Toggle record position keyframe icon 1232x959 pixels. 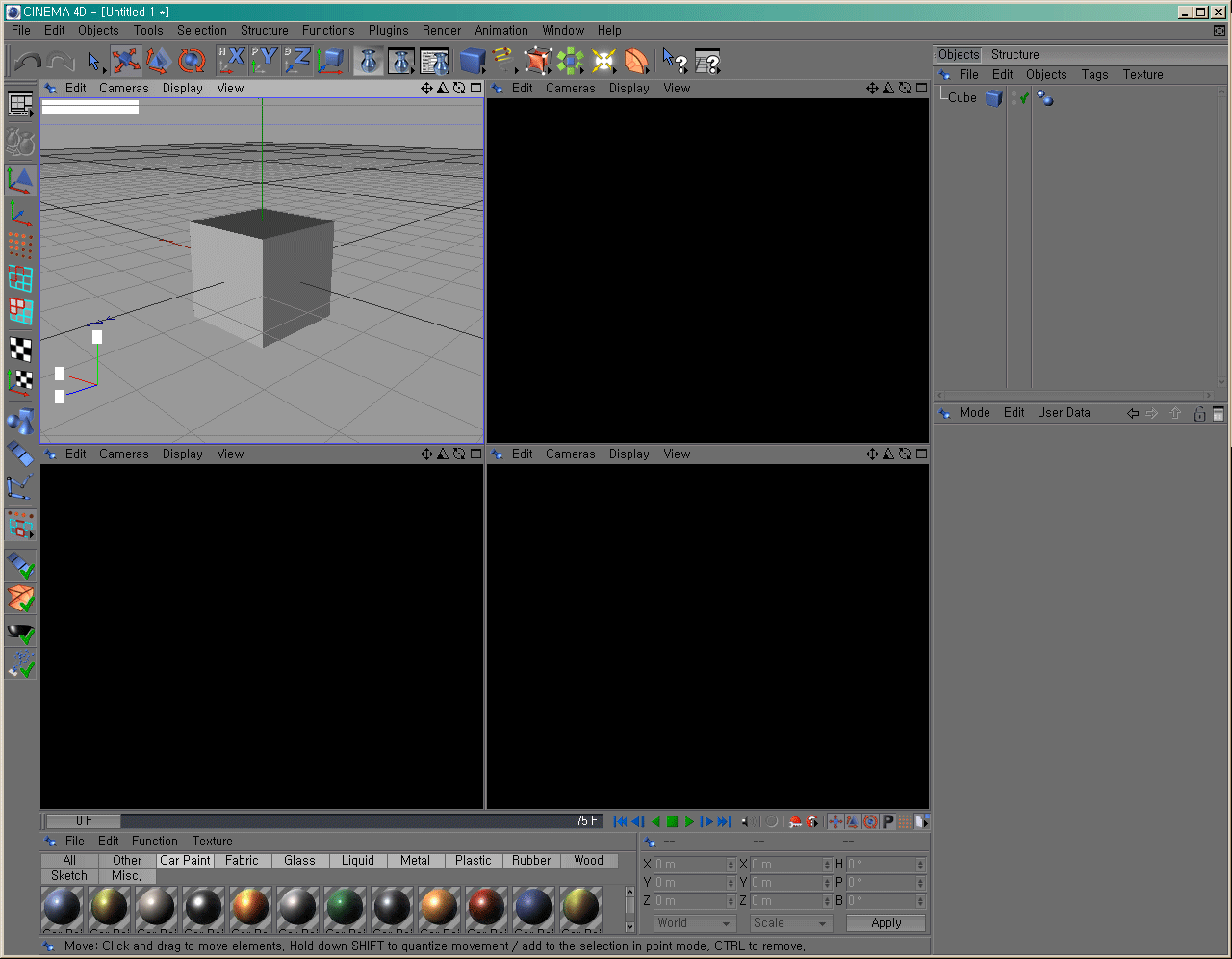tap(835, 821)
